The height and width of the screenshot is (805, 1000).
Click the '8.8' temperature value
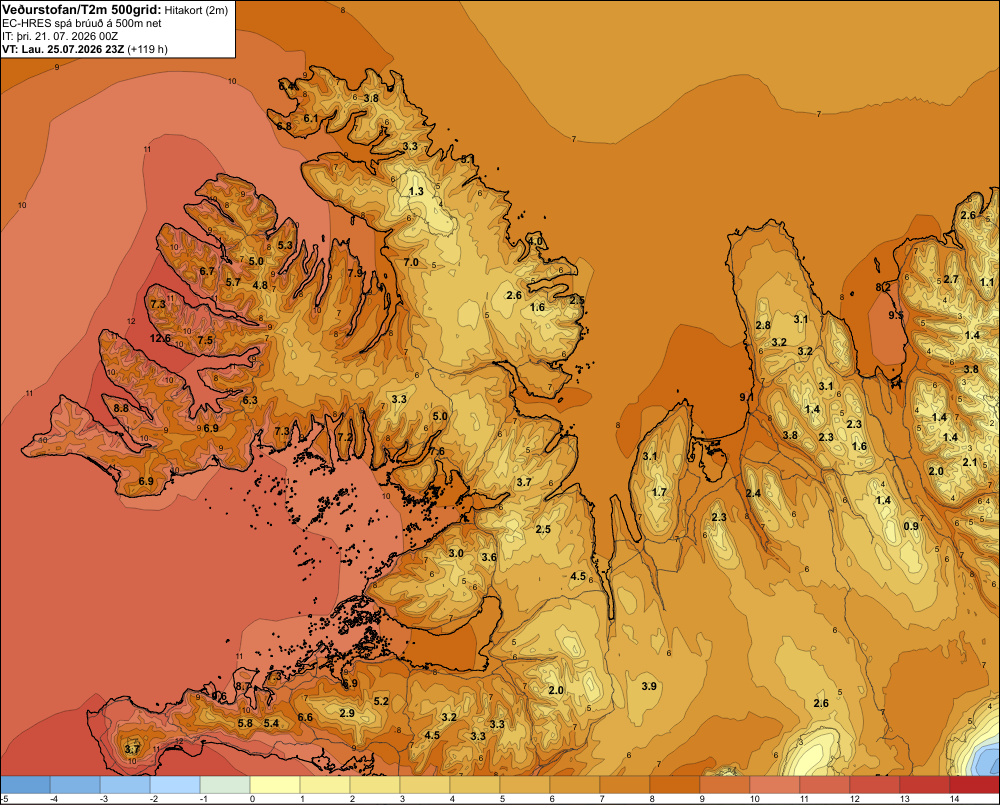click(121, 408)
